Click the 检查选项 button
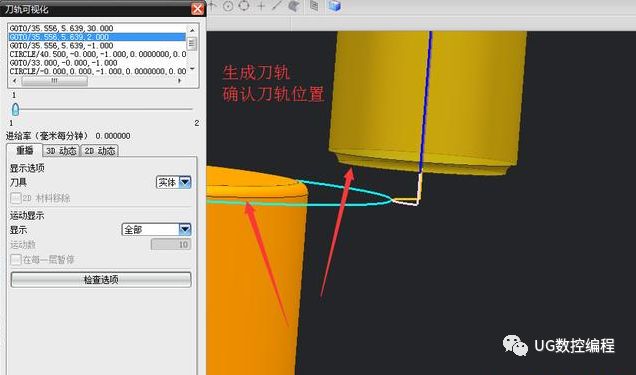 click(101, 279)
